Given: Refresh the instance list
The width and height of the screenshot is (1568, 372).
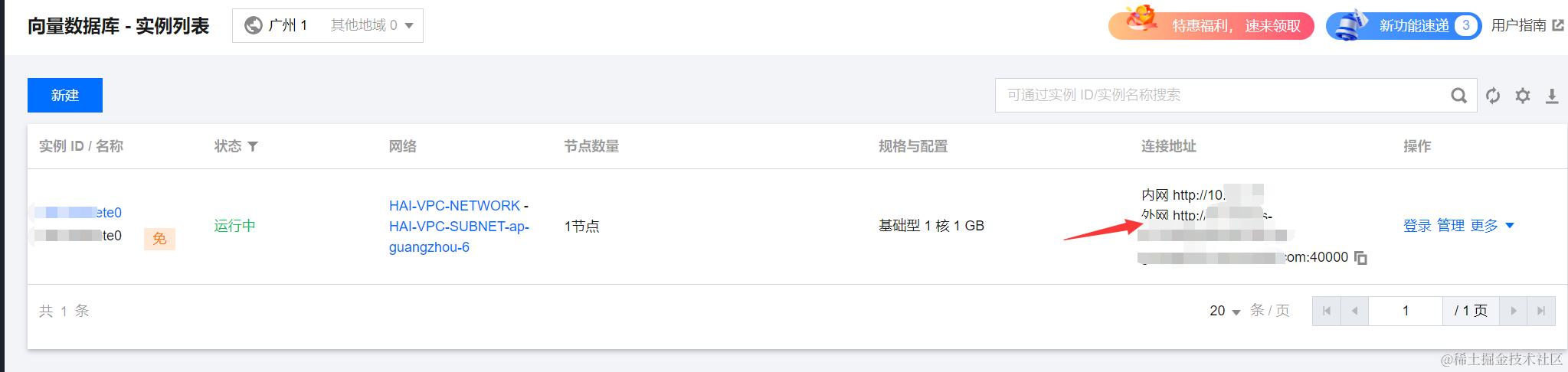Looking at the screenshot, I should [x=1493, y=96].
